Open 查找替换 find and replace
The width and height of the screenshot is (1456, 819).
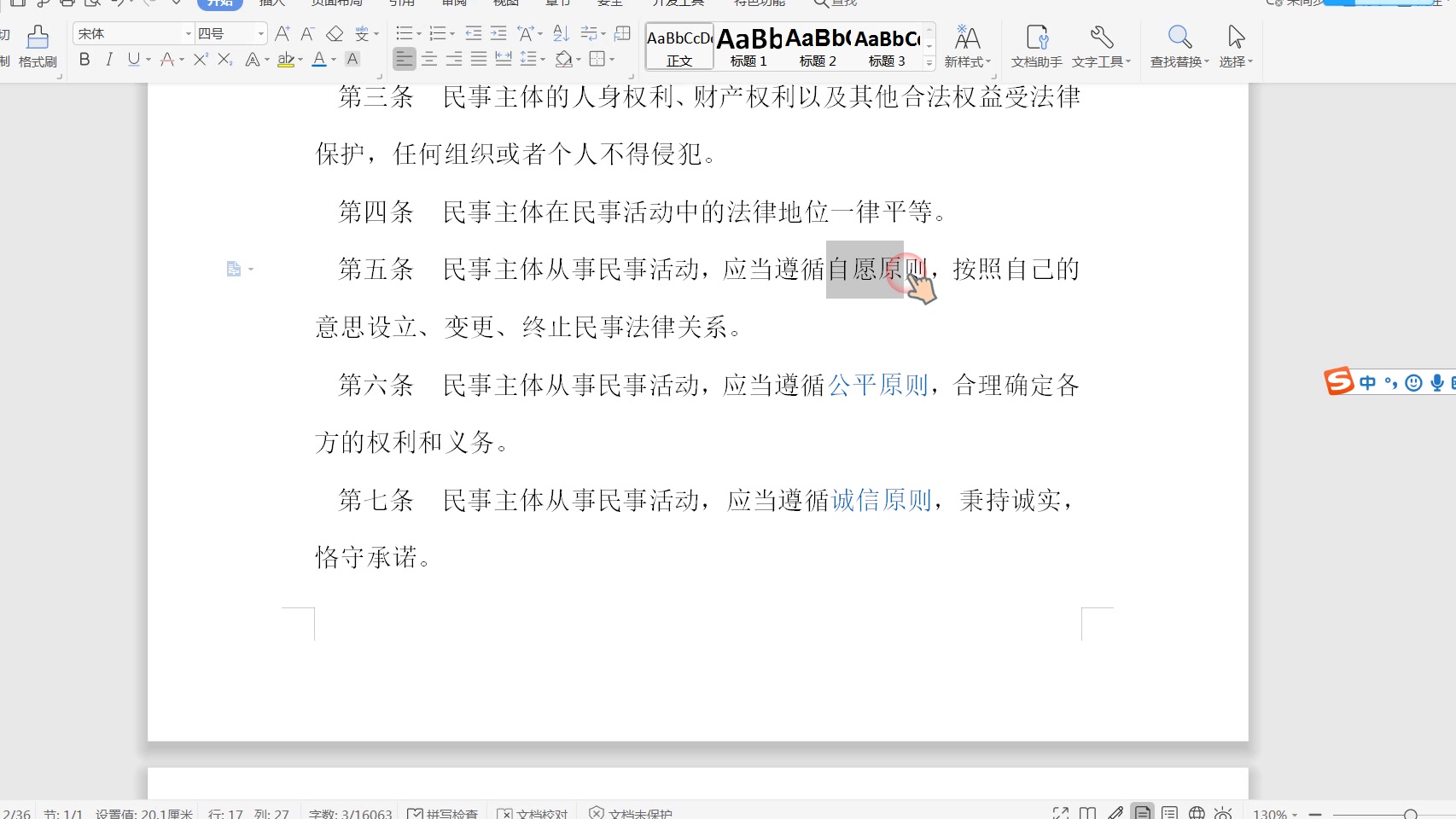click(1179, 46)
